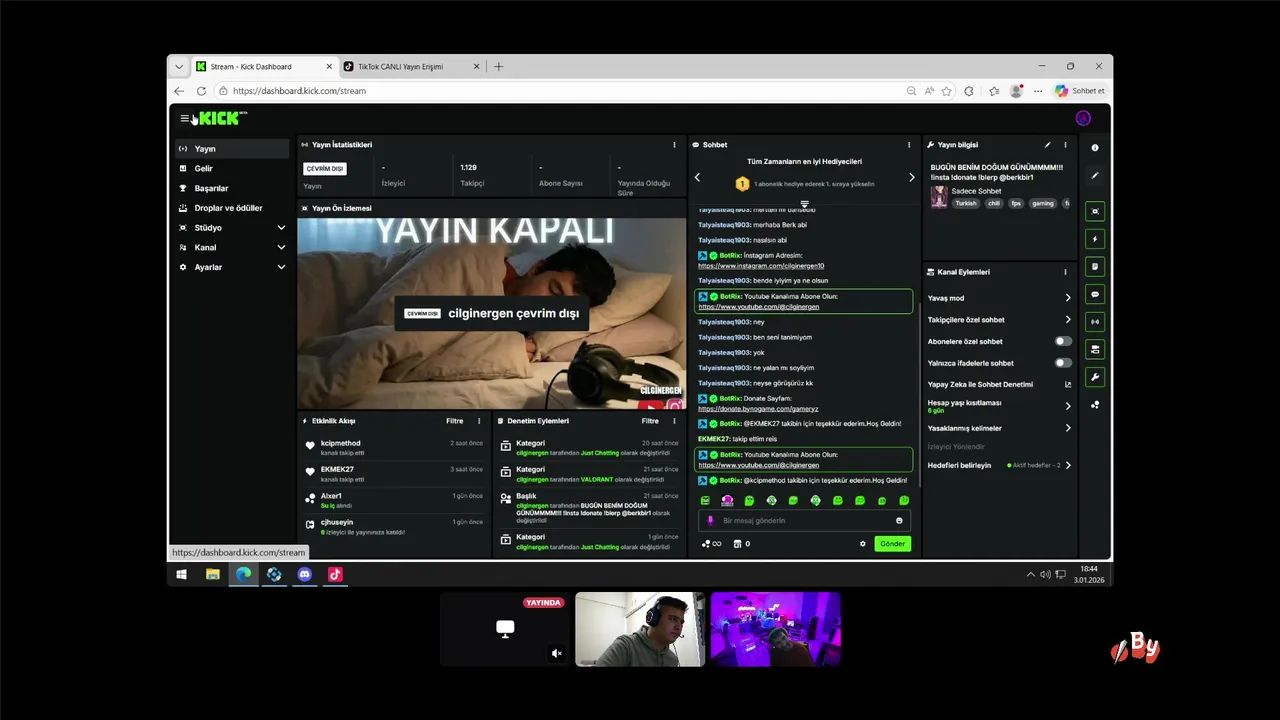The image size is (1280, 720).
Task: Click the channel points icon in right rail
Action: (x=1095, y=405)
